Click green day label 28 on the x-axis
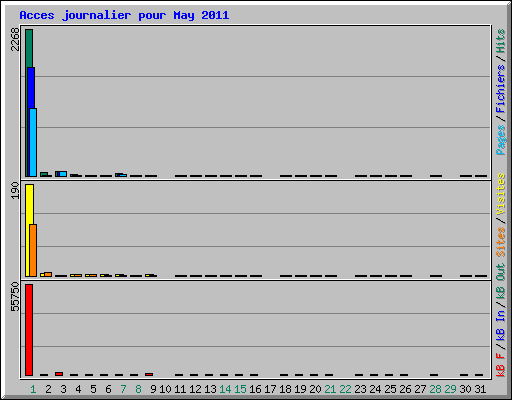 pos(435,389)
